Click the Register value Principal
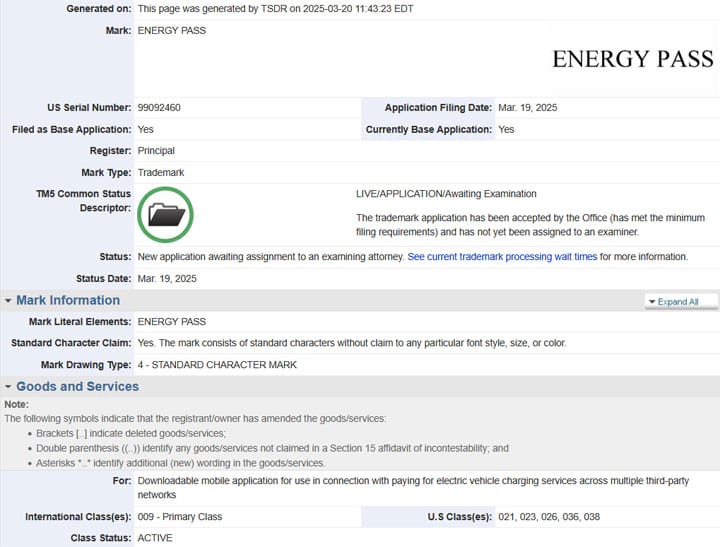Screen dimensions: 720x547 click(156, 151)
